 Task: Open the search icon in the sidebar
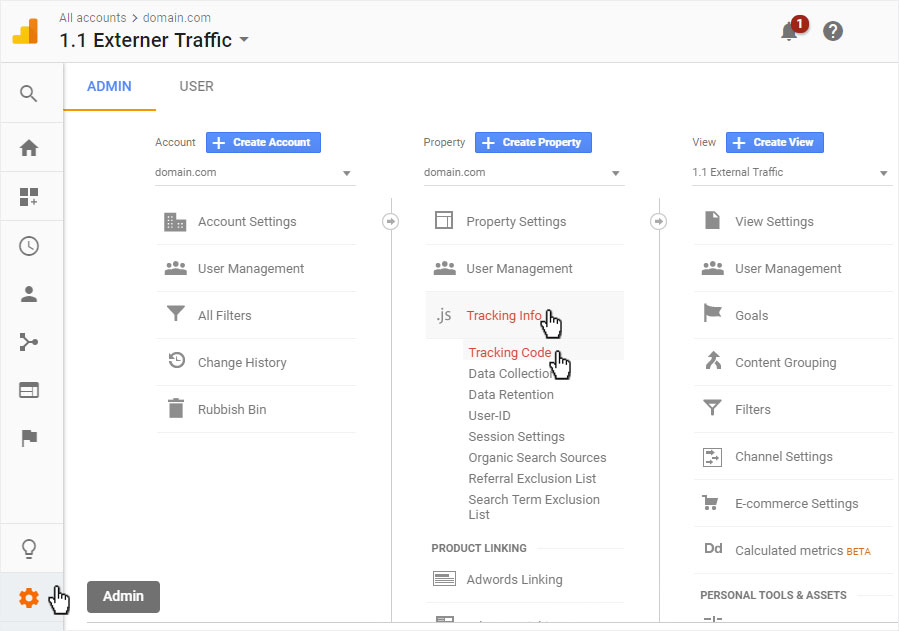tap(29, 93)
